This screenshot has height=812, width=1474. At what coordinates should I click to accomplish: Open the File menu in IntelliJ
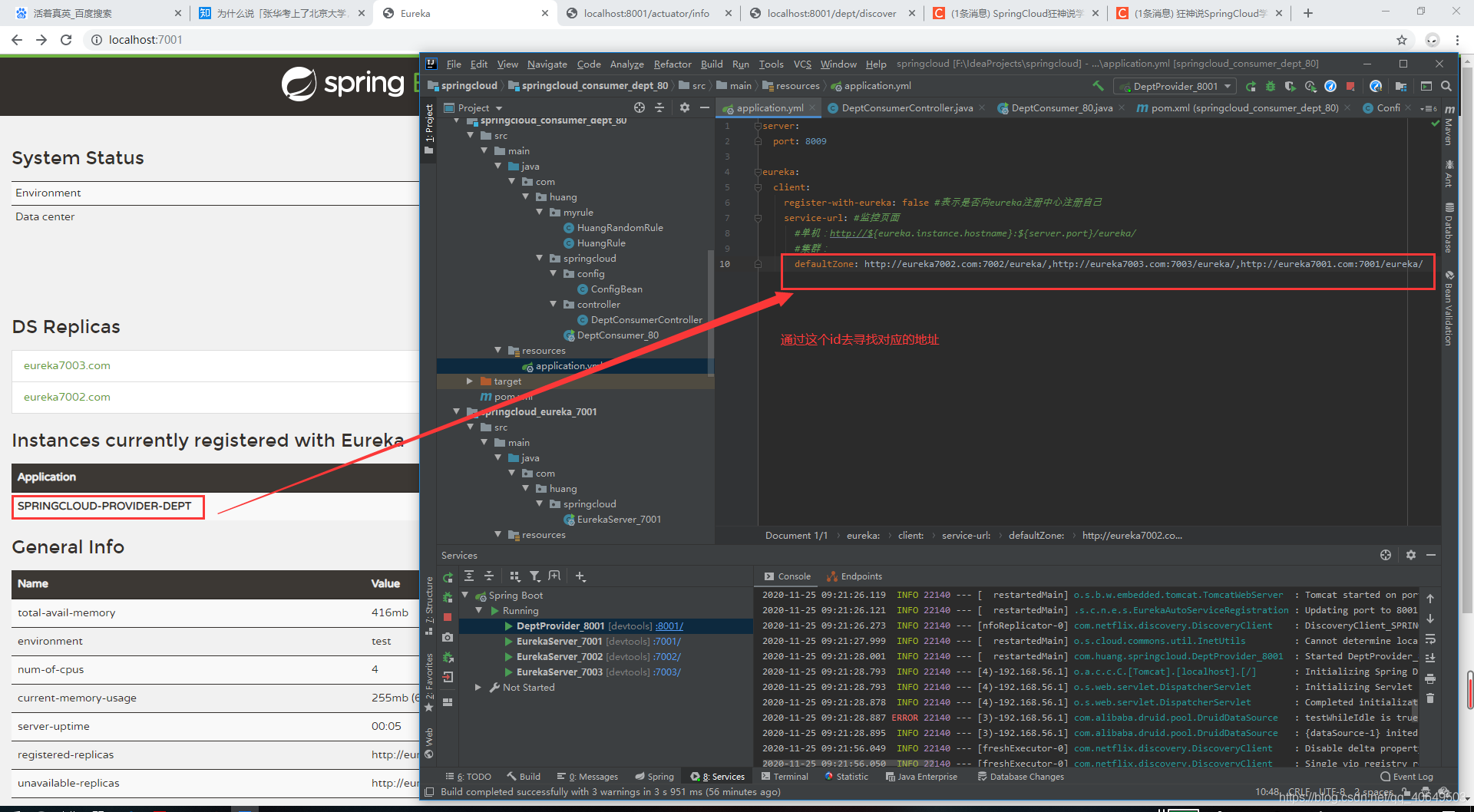(x=454, y=64)
